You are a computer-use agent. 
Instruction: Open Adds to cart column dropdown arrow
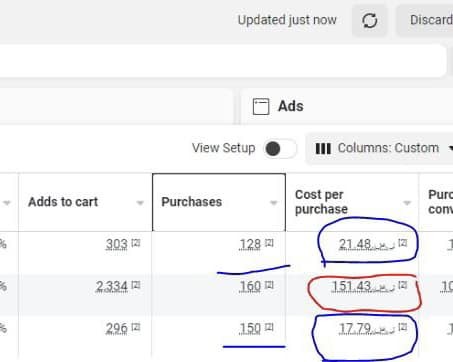(140, 203)
